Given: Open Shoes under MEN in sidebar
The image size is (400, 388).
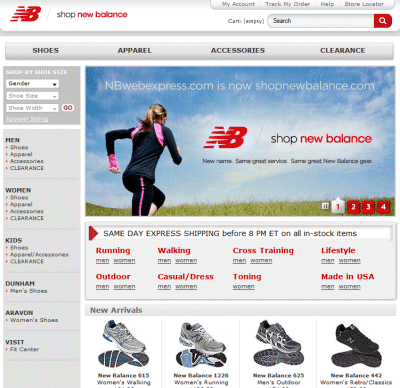Looking at the screenshot, I should click(x=19, y=147).
